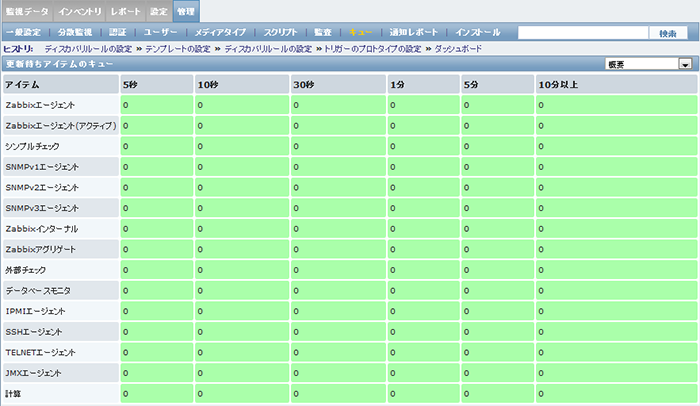Open the 監視データ tab
This screenshot has width=700, height=406.
[26, 11]
